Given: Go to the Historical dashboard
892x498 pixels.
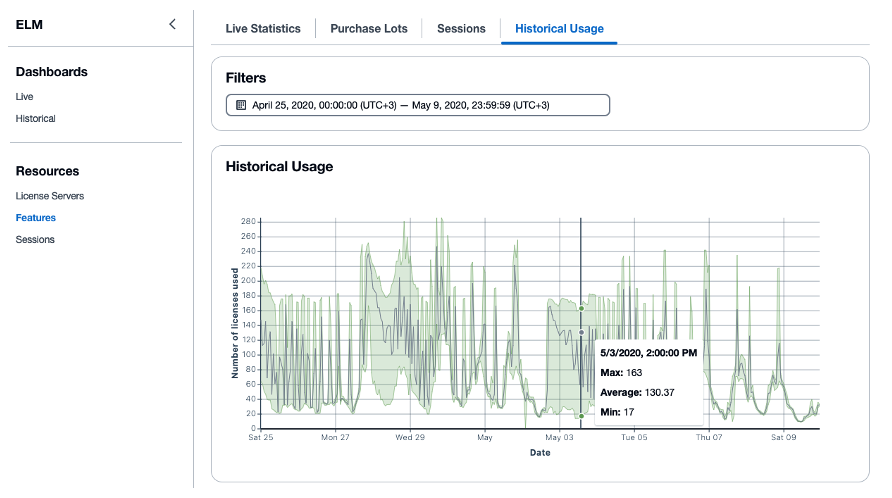Looking at the screenshot, I should (35, 119).
